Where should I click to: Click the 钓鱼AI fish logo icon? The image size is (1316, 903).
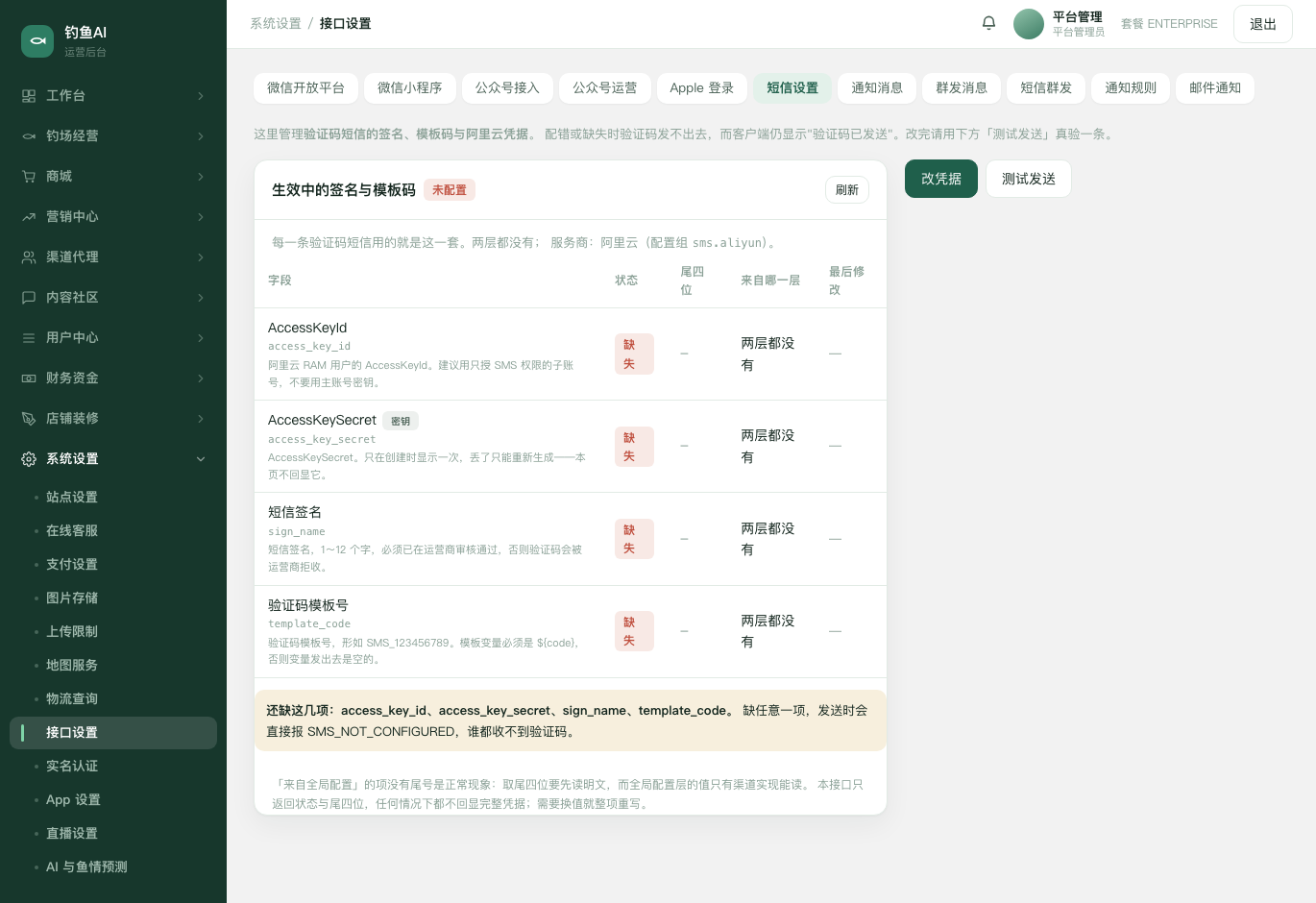point(37,40)
